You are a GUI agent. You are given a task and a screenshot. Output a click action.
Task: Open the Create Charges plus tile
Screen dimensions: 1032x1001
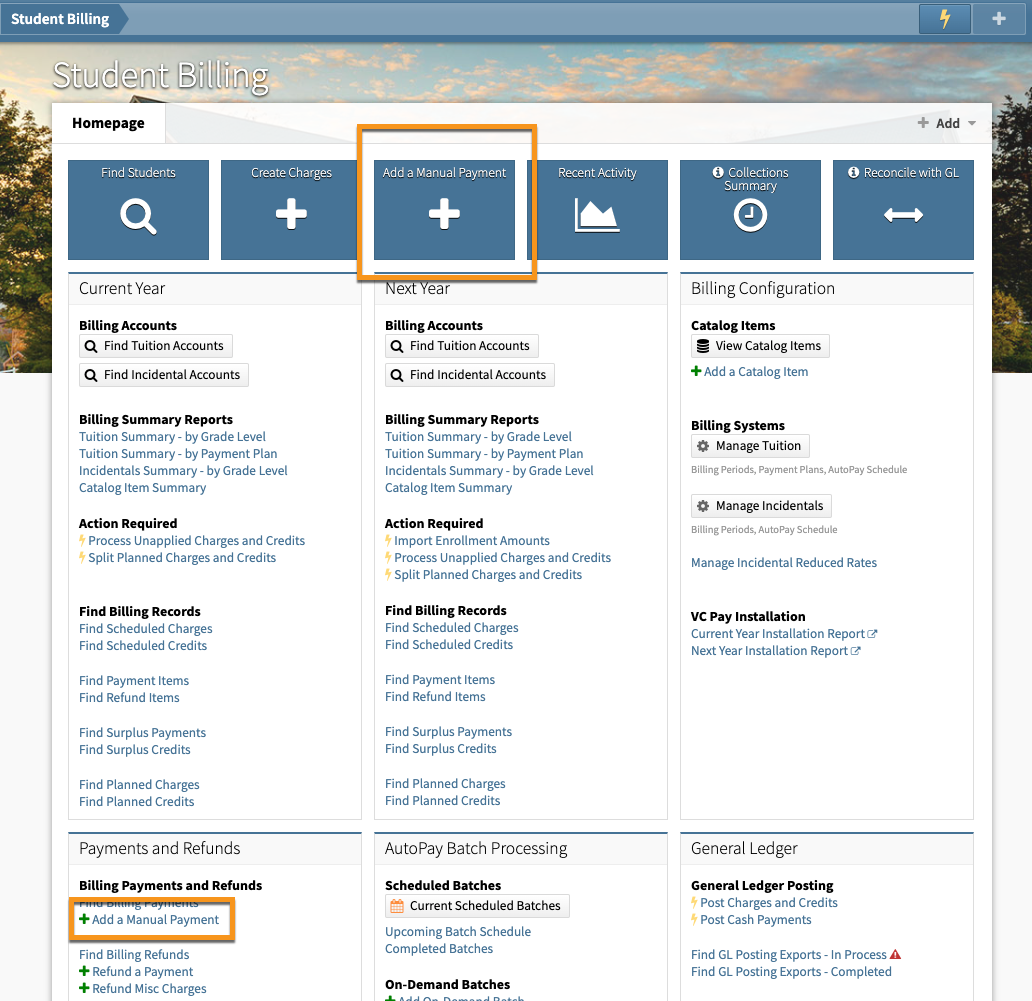click(x=291, y=210)
